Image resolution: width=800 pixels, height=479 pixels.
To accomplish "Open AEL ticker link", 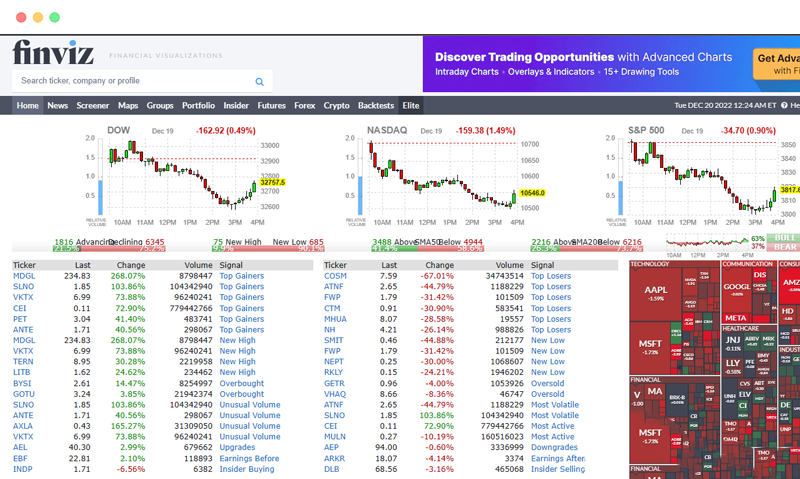I will pos(20,447).
